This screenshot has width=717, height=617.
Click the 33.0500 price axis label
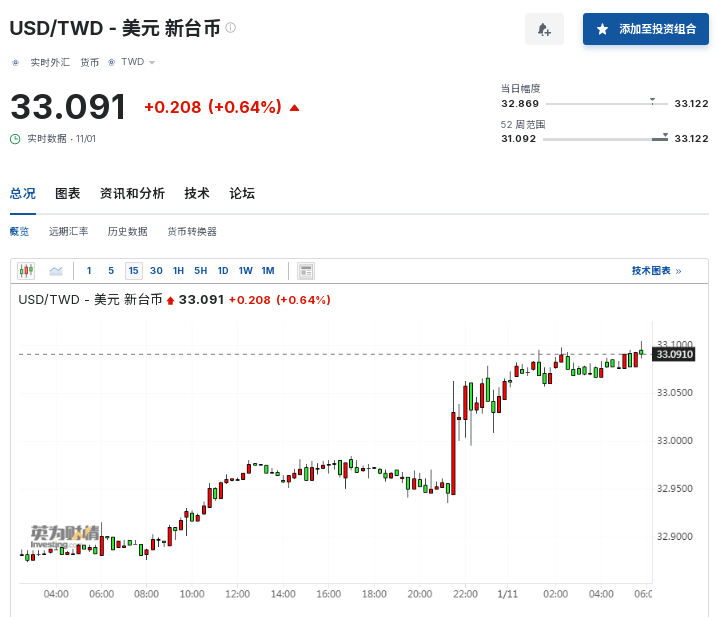pyautogui.click(x=675, y=393)
